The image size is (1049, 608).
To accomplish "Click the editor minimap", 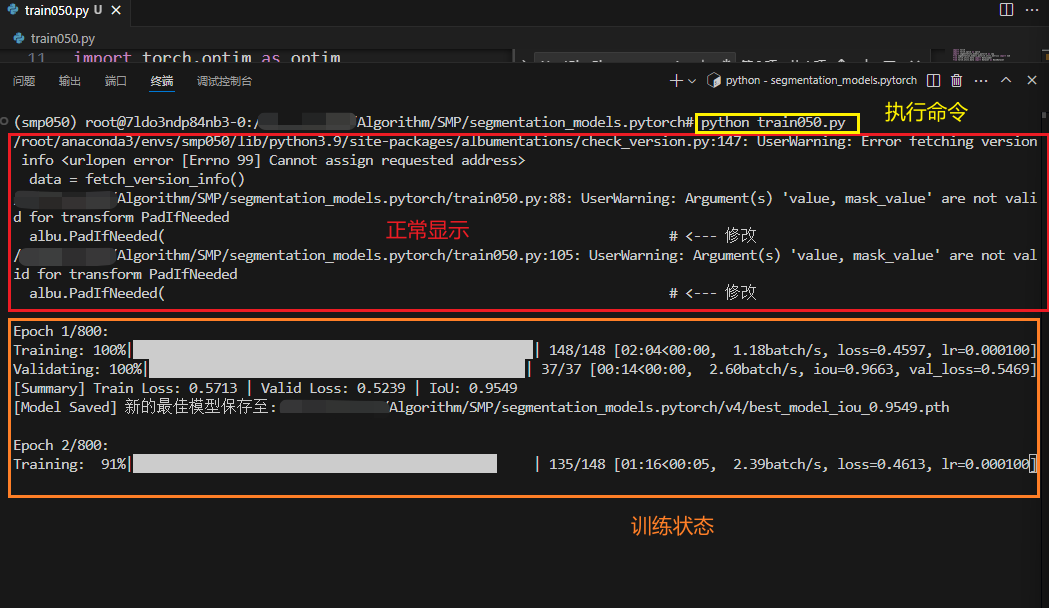I will tap(981, 55).
